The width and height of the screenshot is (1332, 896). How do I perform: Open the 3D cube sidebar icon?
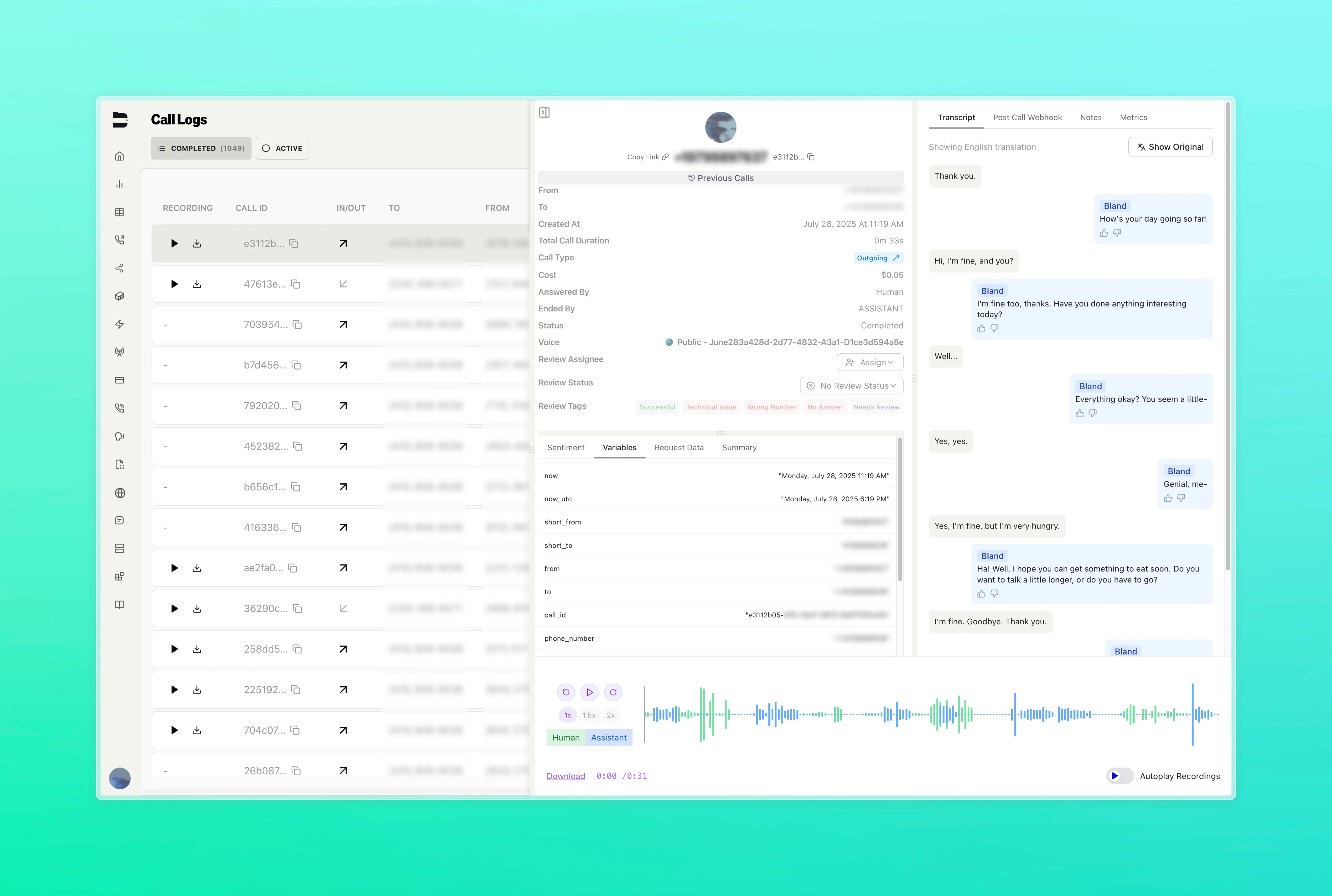[x=119, y=296]
